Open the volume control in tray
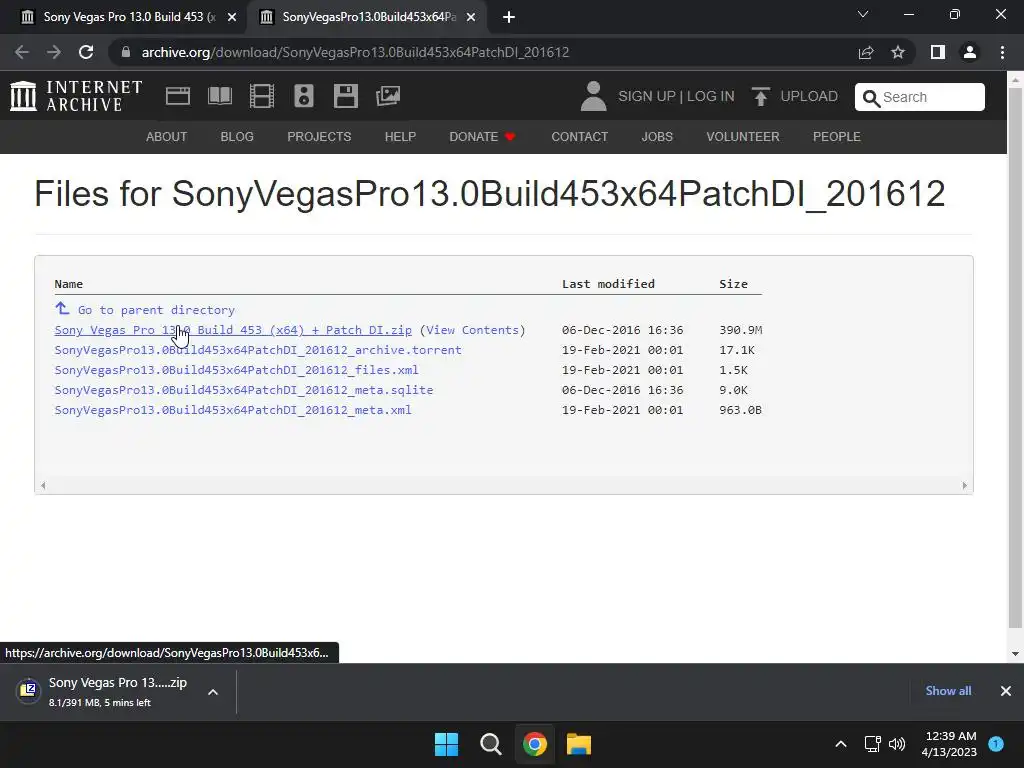 click(x=897, y=744)
